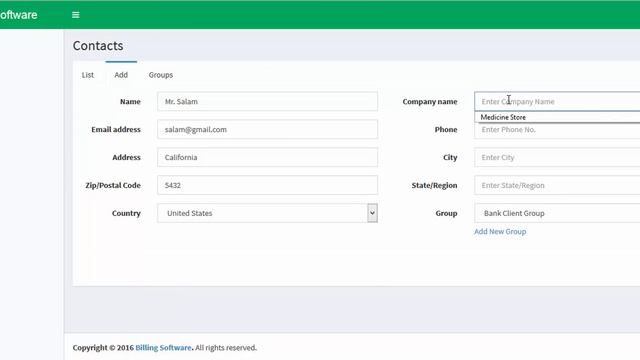640x360 pixels.
Task: Click the Group field label
Action: click(x=446, y=213)
